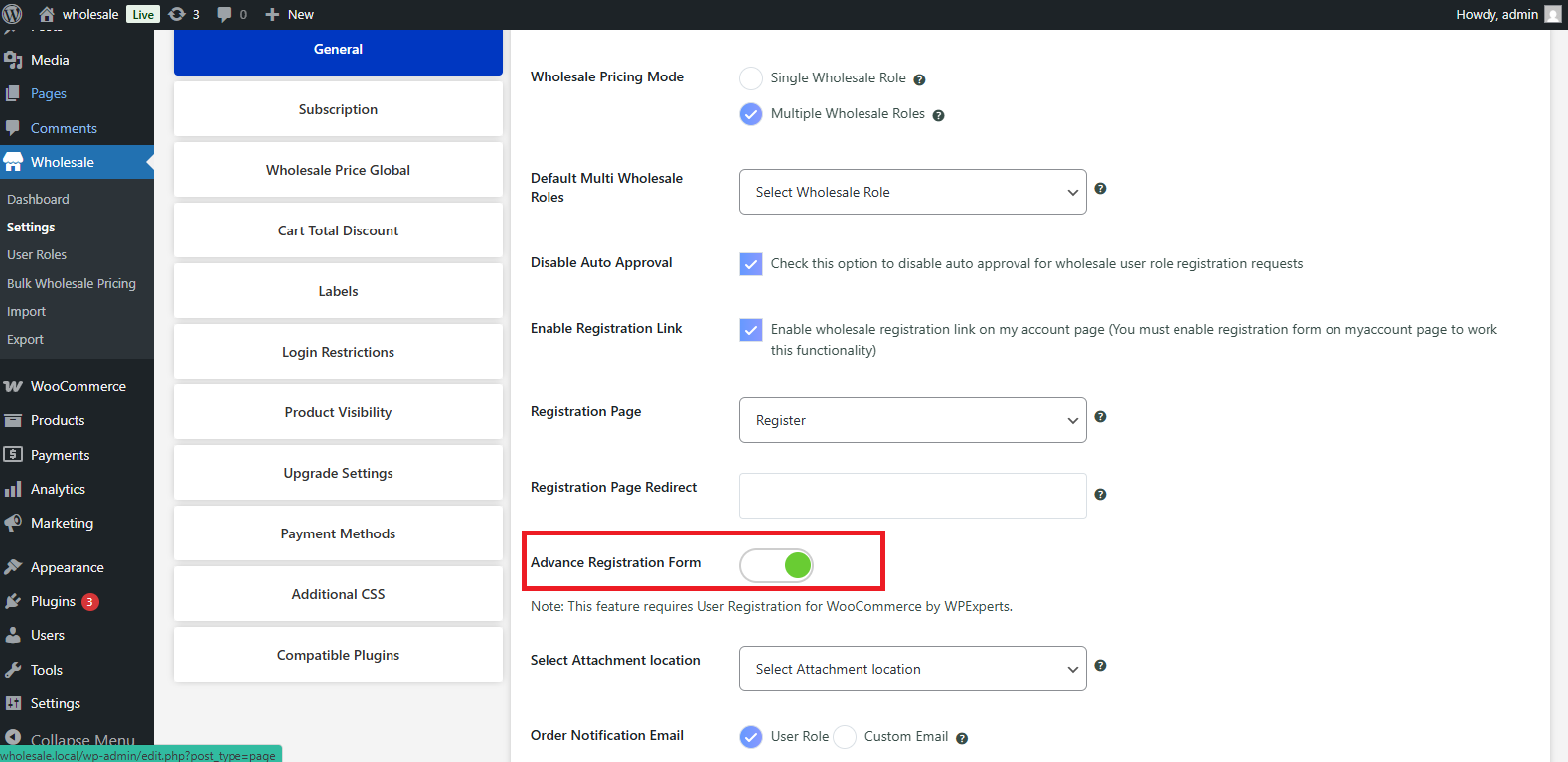Click the Comments sidebar icon
Screen dimensions: 1568x762
coord(13,128)
